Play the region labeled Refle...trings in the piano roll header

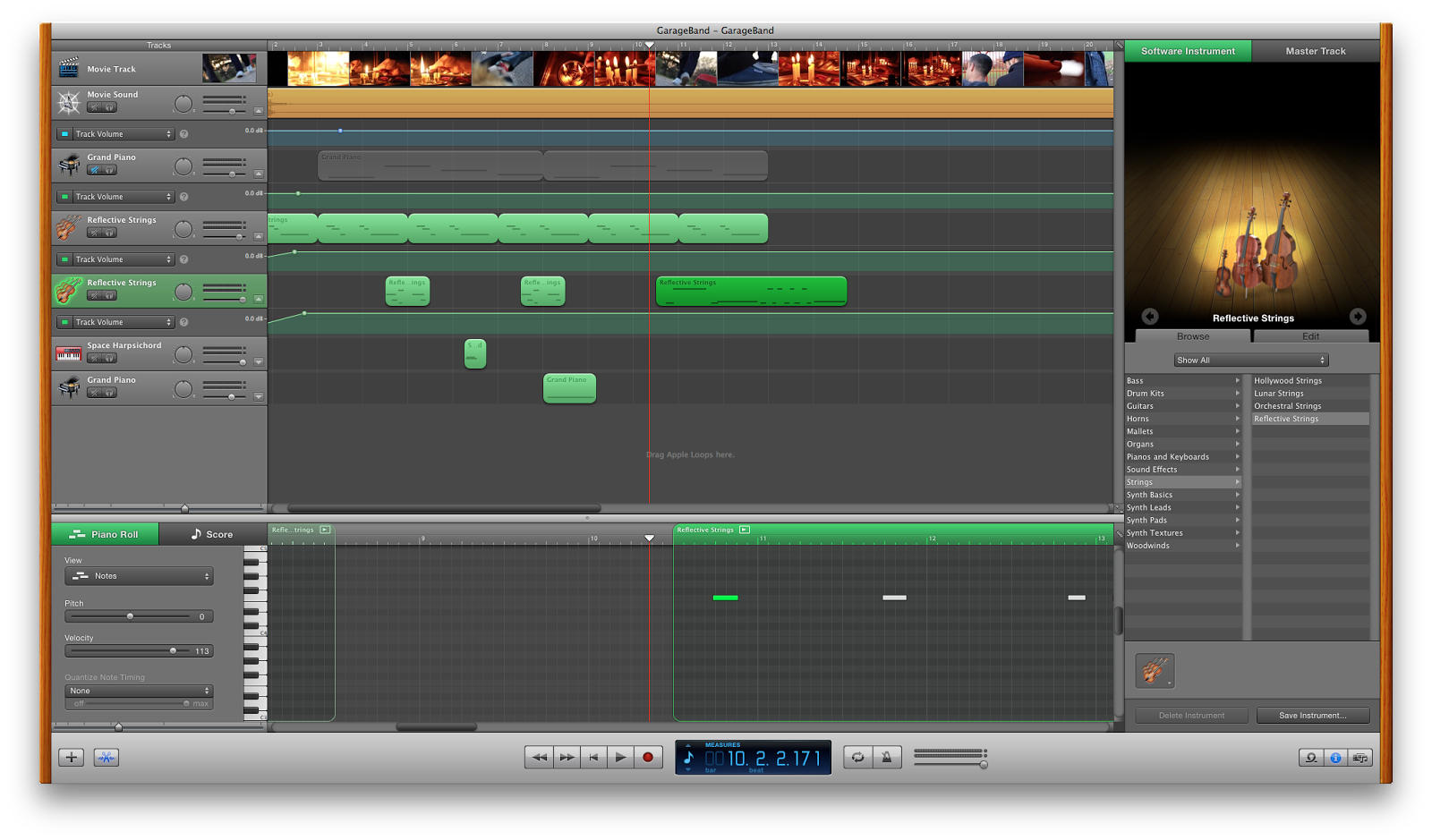[x=325, y=530]
